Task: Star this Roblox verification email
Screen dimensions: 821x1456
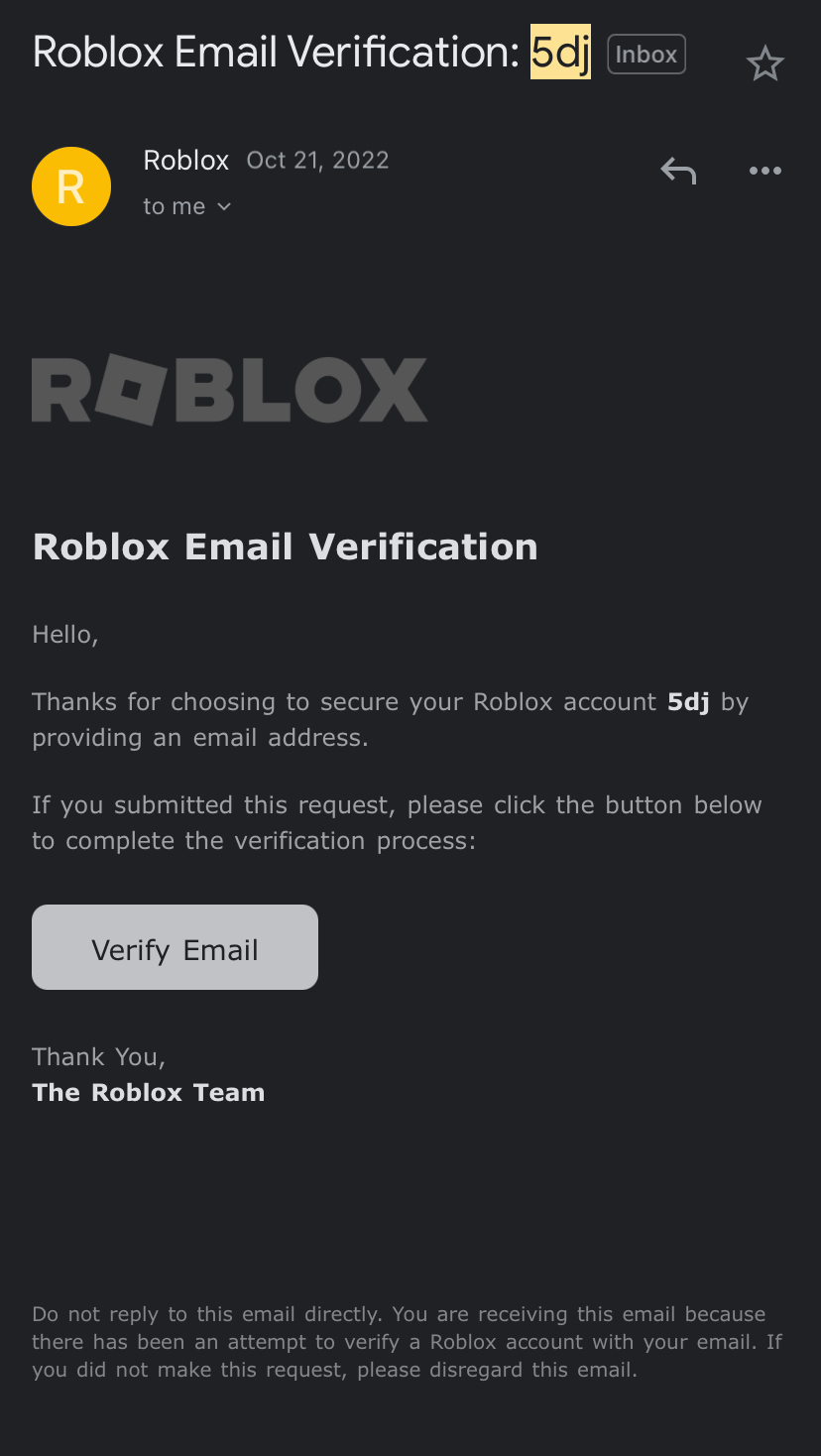Action: 764,64
